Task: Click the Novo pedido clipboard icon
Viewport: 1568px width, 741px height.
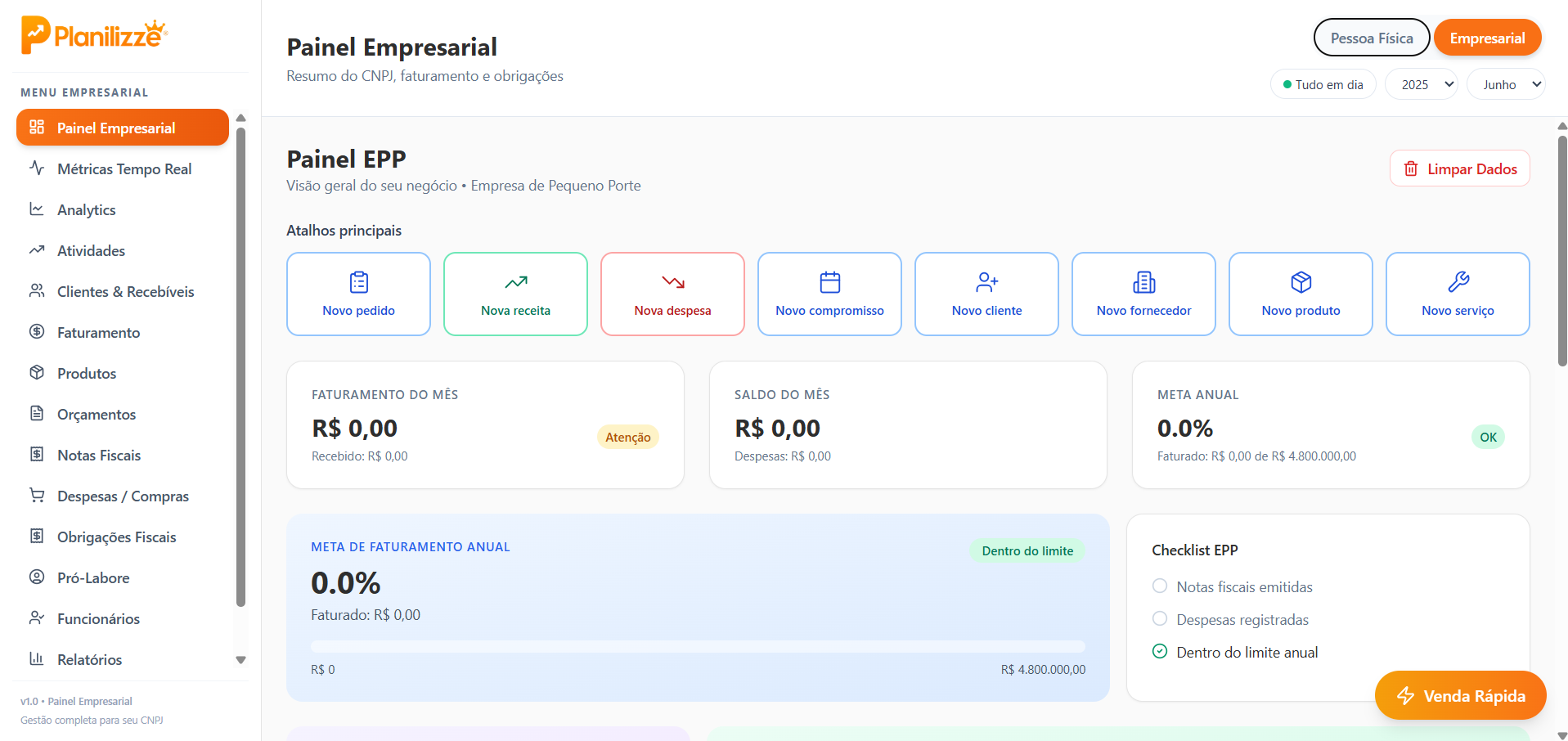Action: [x=358, y=282]
